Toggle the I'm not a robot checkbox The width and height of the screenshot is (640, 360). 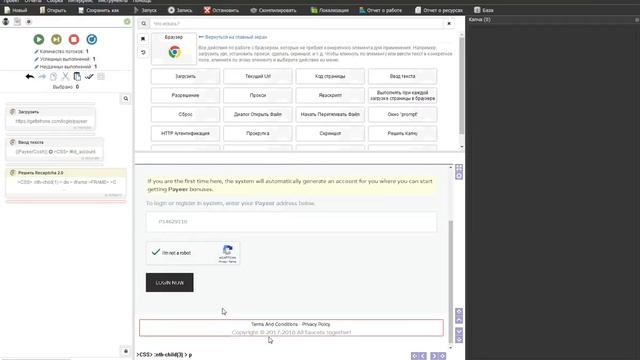click(156, 252)
